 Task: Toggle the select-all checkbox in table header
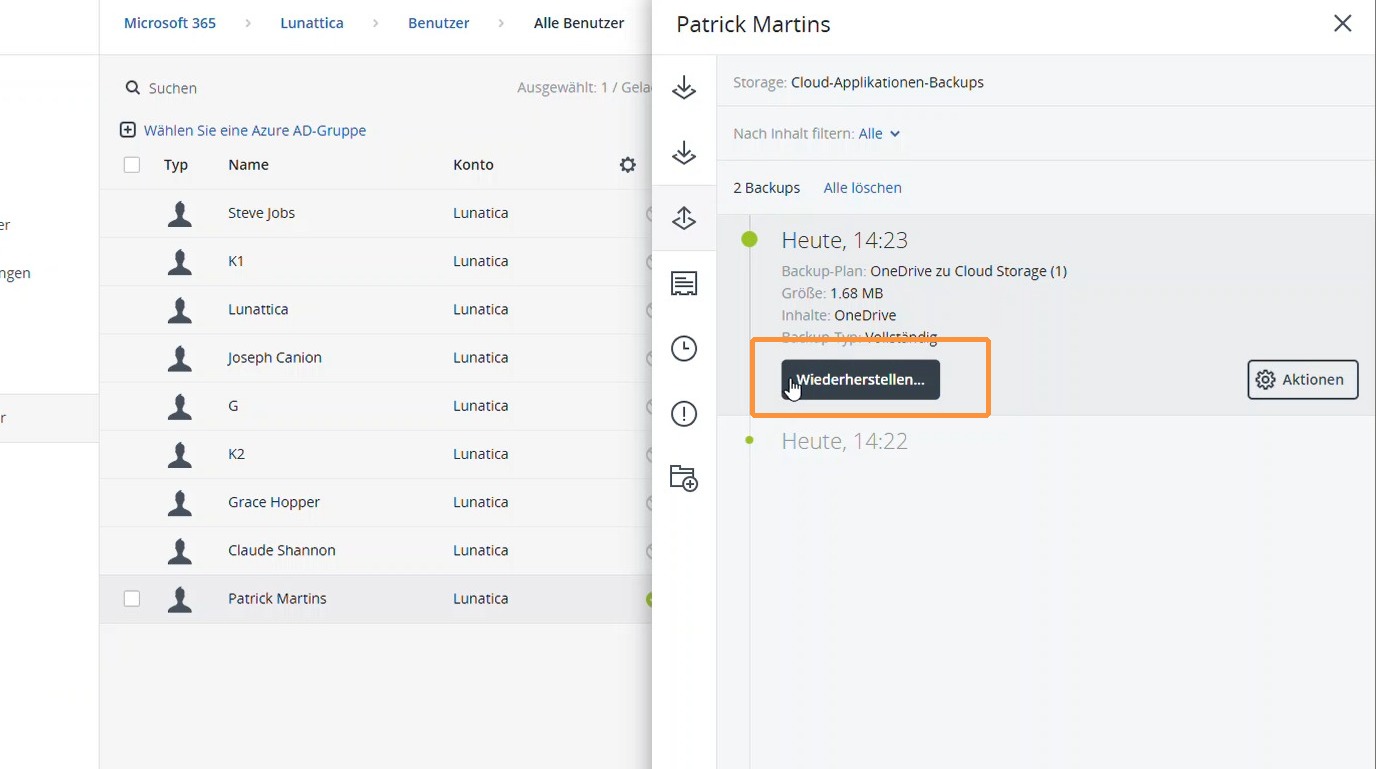132,165
